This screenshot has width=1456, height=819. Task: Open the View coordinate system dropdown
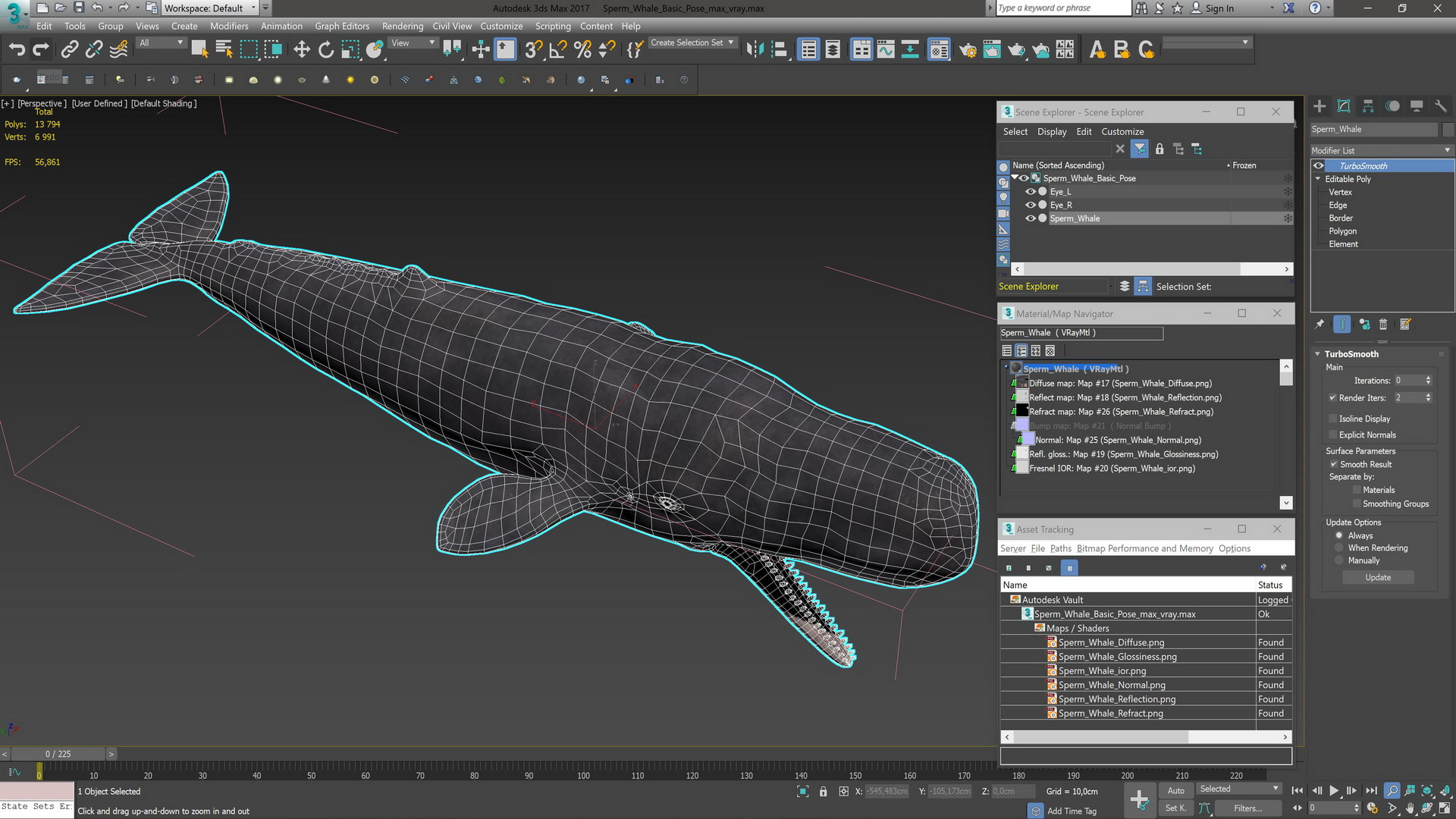413,43
